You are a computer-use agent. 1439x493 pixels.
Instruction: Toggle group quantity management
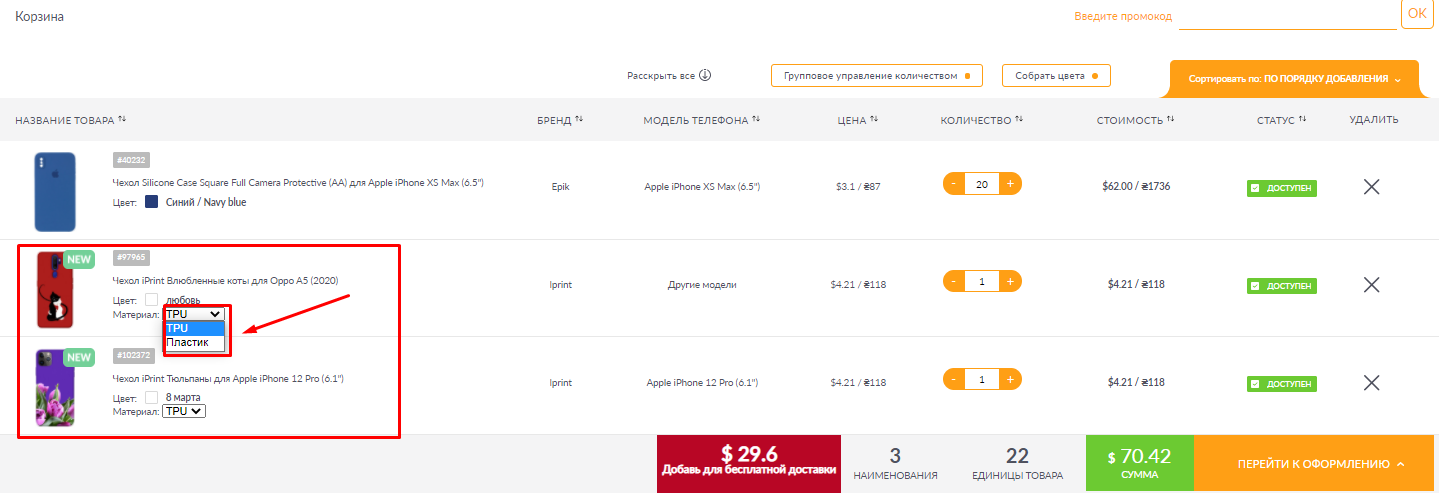point(876,76)
